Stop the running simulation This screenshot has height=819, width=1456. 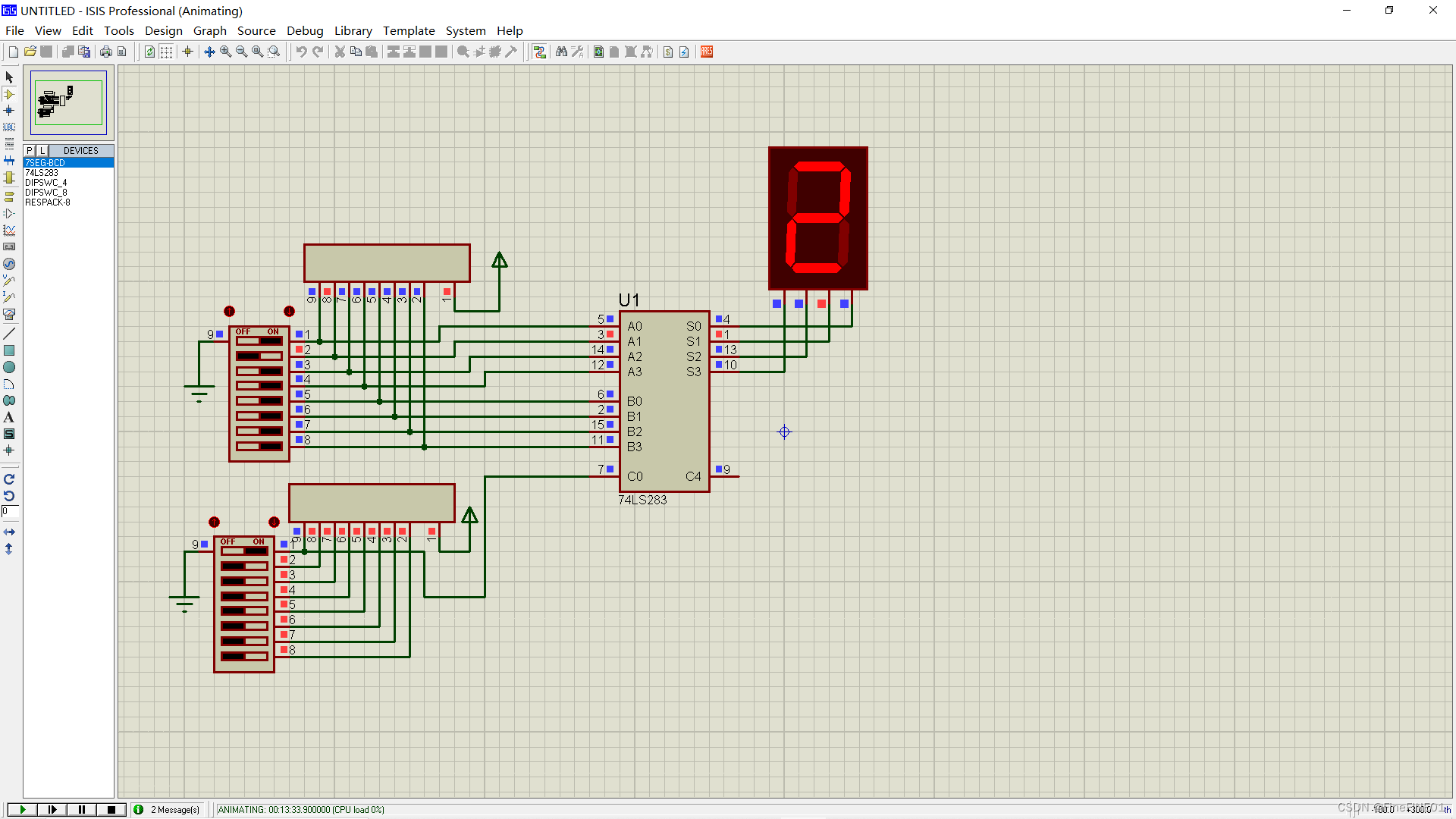coord(111,809)
